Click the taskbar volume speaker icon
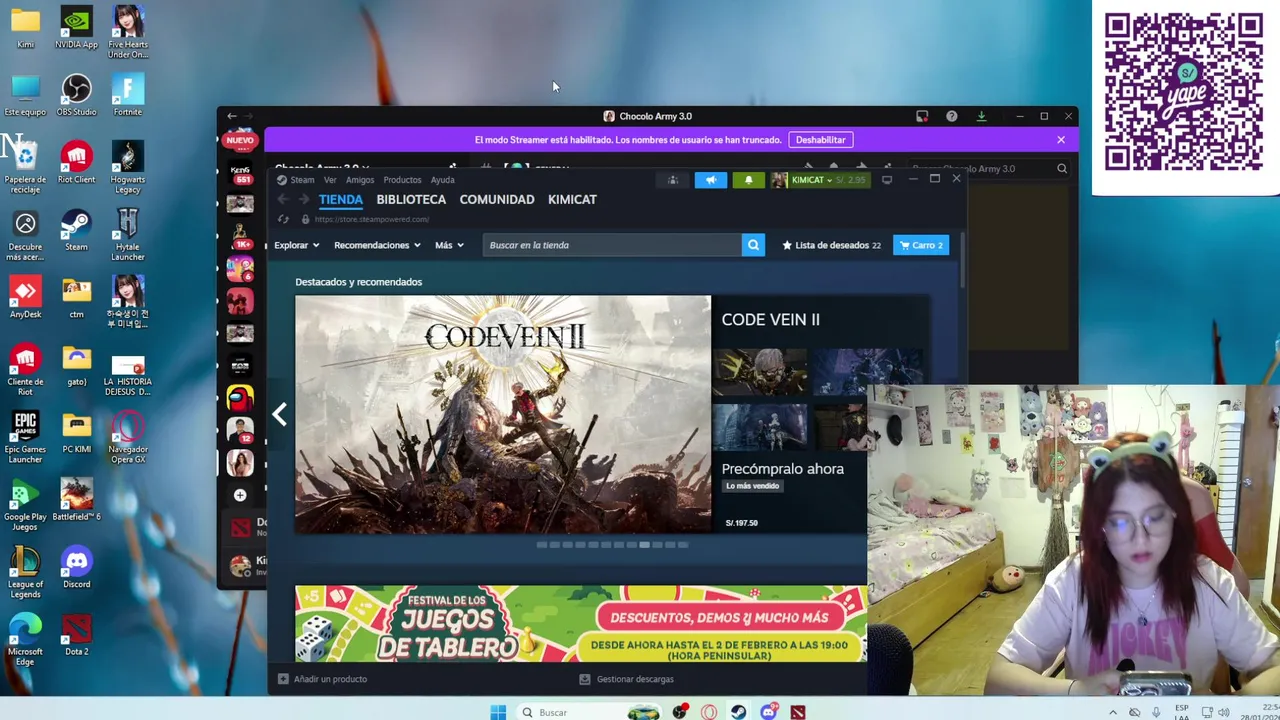 click(x=1224, y=713)
